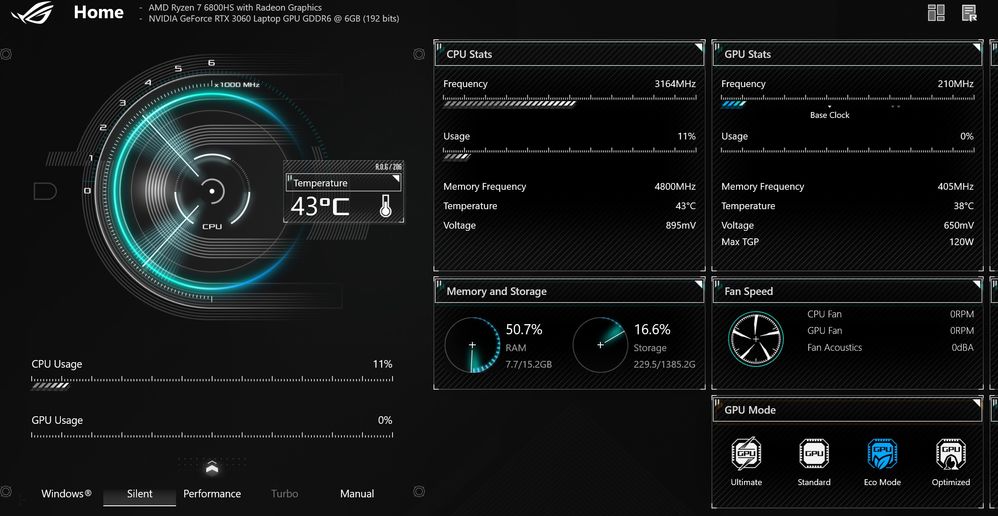Click the Storage usage gauge

coord(600,345)
